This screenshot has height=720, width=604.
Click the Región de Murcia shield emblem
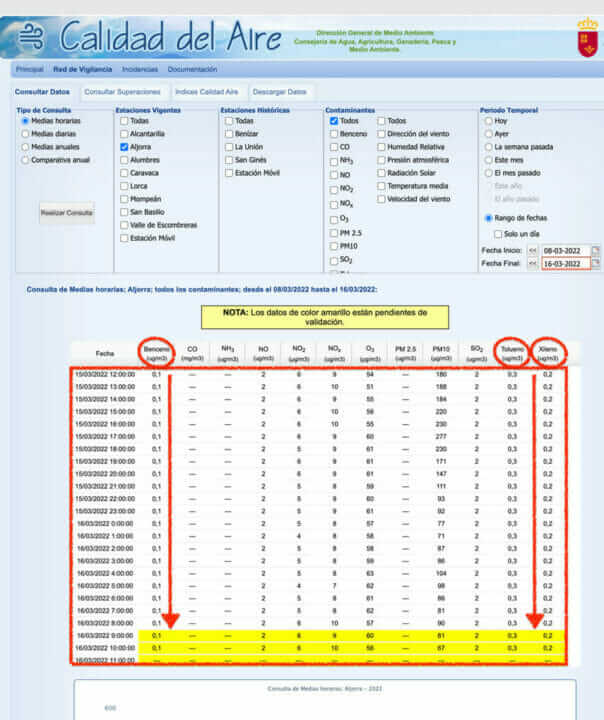587,38
